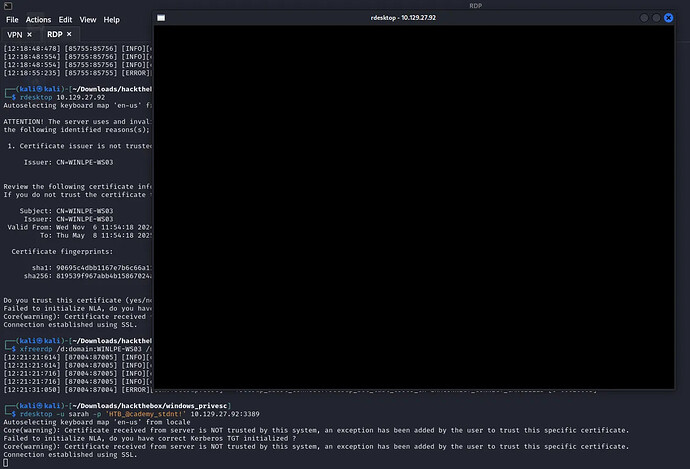
Task: Switch to the VPN tab
Action: click(x=15, y=34)
